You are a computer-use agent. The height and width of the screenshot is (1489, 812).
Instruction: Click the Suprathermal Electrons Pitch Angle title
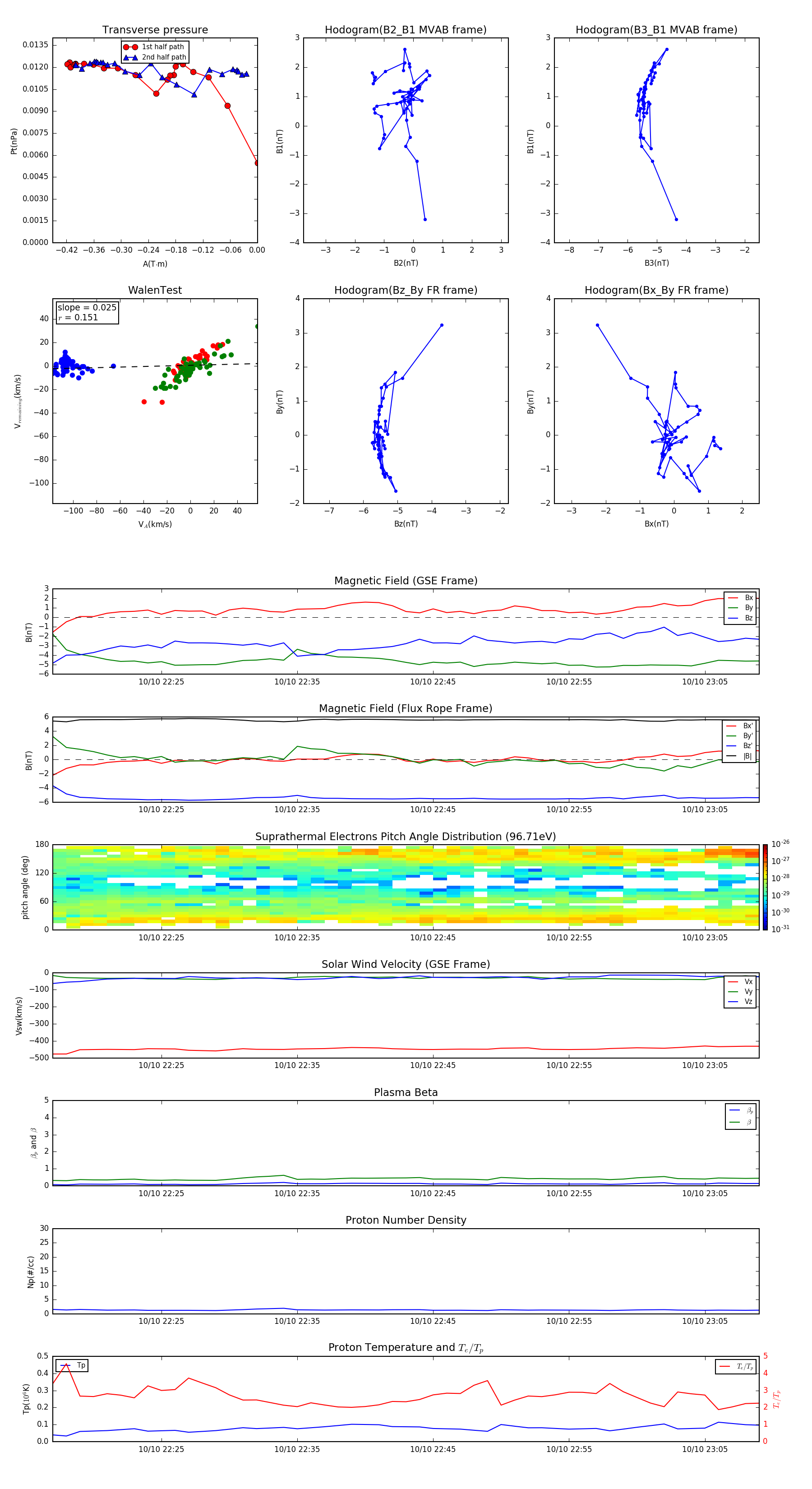click(406, 837)
